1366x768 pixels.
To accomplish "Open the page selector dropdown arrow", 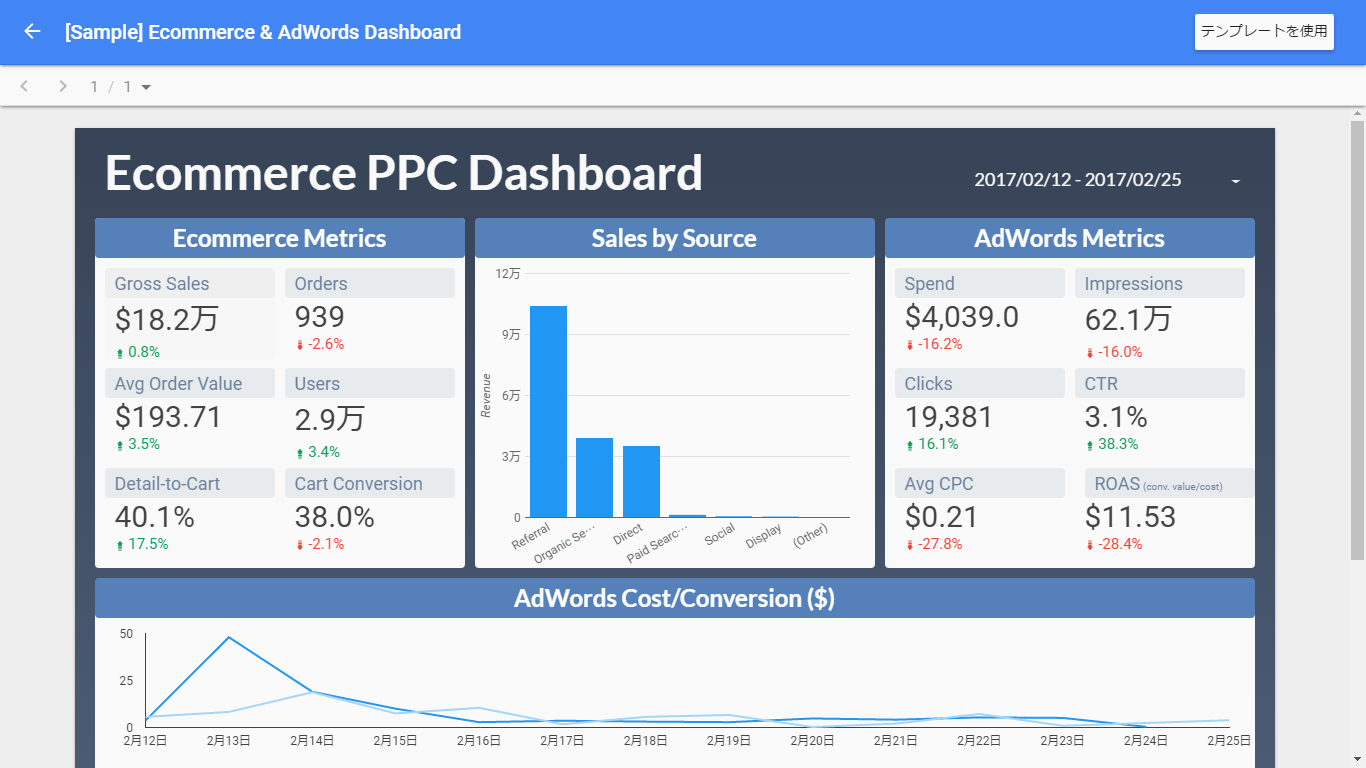I will 146,87.
